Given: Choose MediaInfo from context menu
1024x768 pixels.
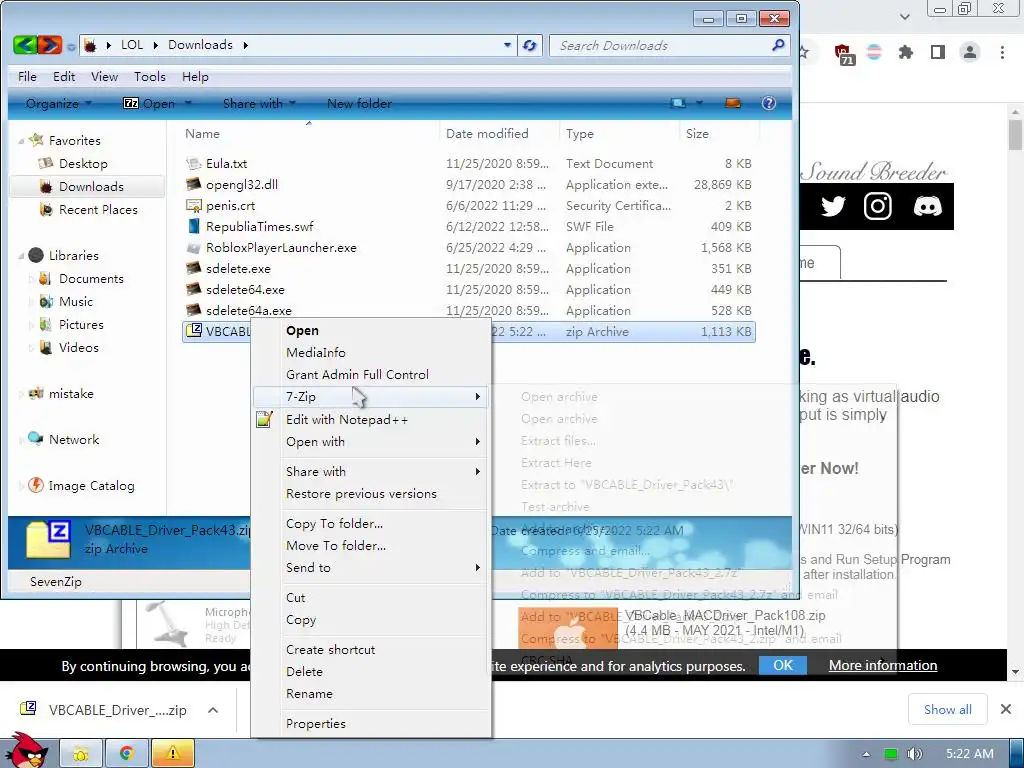Looking at the screenshot, I should [x=315, y=353].
